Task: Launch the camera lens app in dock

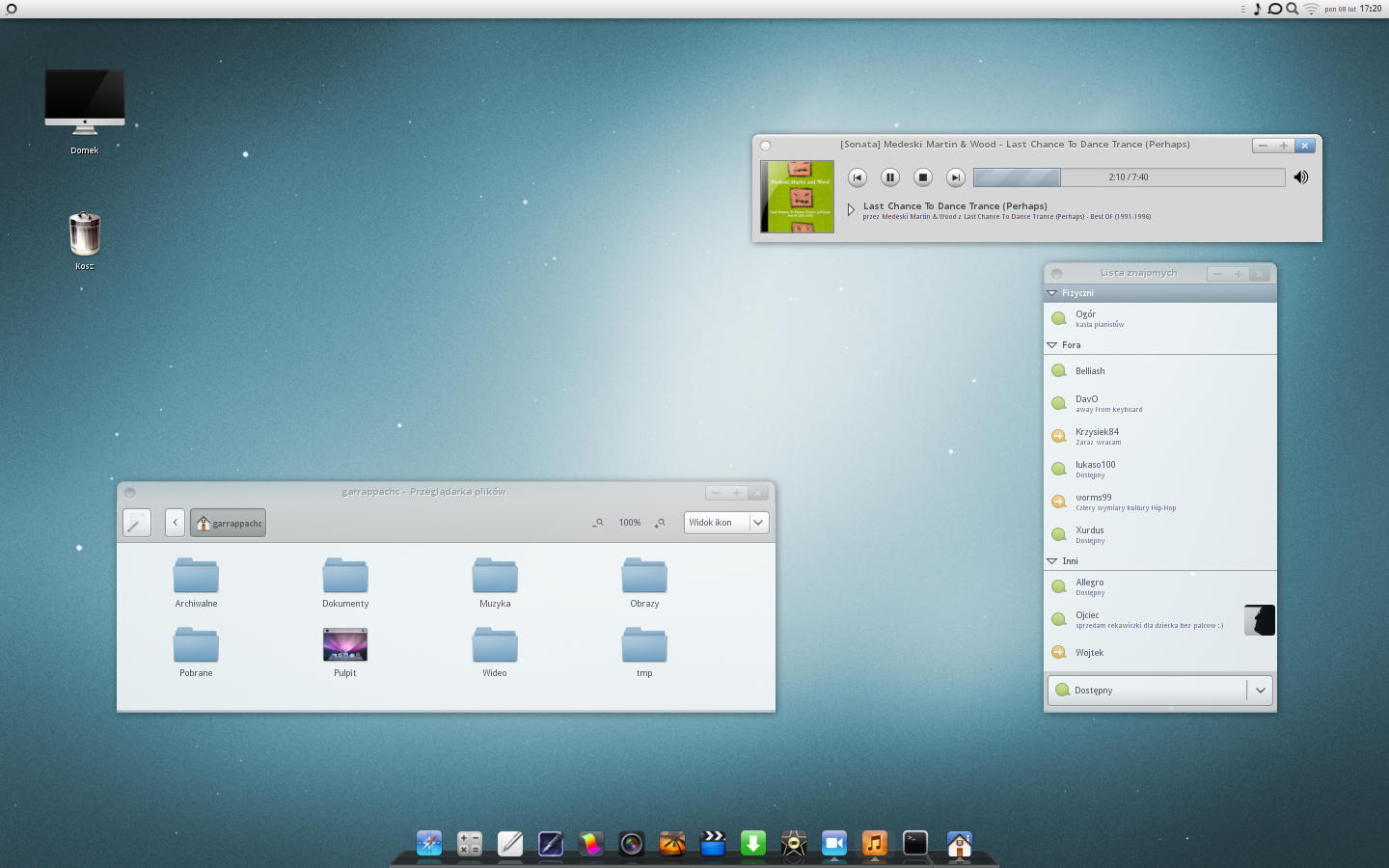Action: point(632,844)
